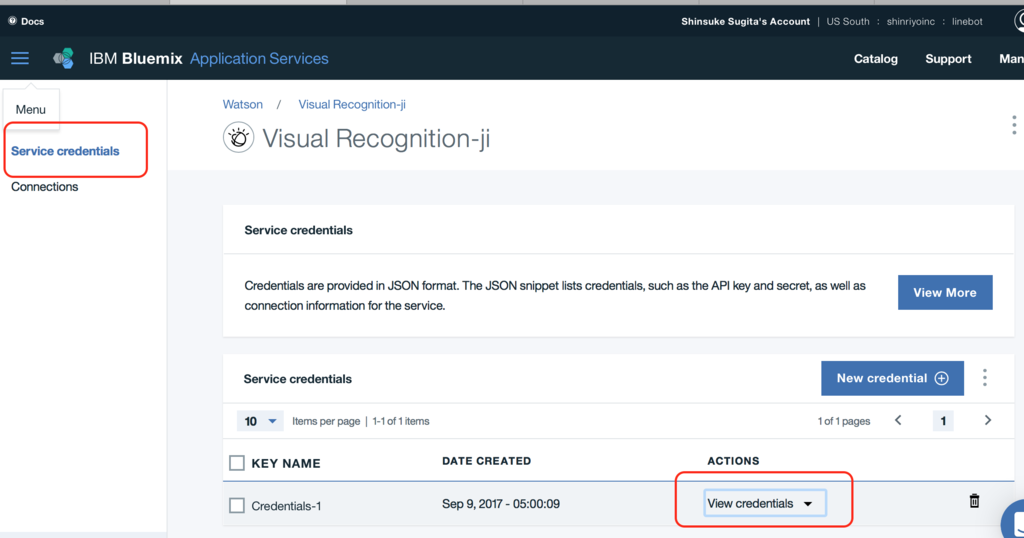Click the Menu tooltip label
The image size is (1024, 538).
coord(31,109)
